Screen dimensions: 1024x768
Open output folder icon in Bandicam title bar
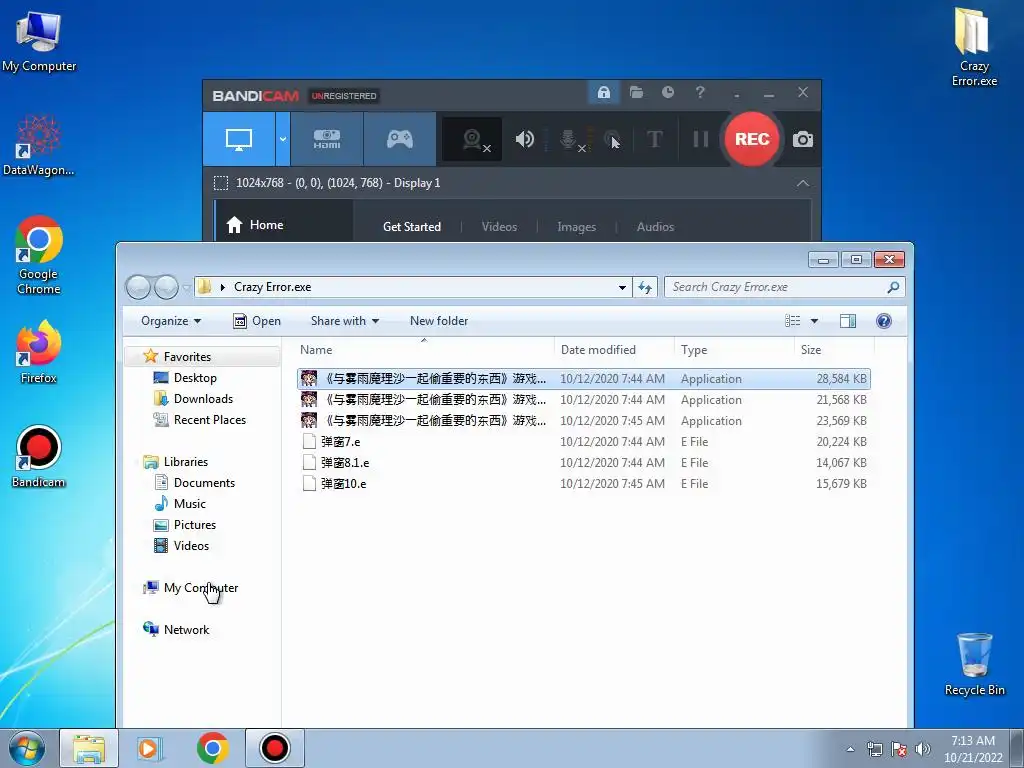coord(636,92)
